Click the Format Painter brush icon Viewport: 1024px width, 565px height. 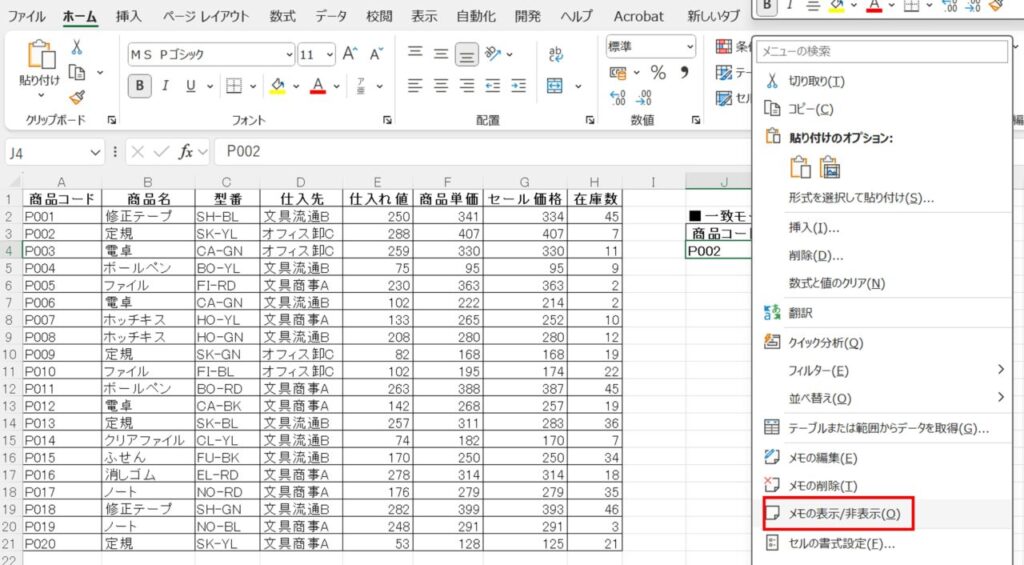pyautogui.click(x=77, y=97)
